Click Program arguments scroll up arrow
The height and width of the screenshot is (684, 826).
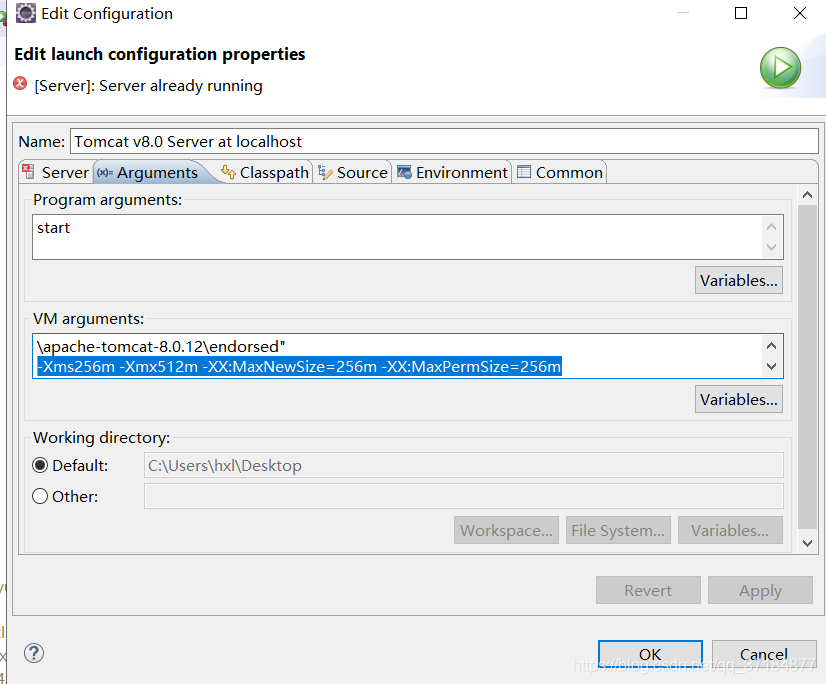(x=772, y=227)
